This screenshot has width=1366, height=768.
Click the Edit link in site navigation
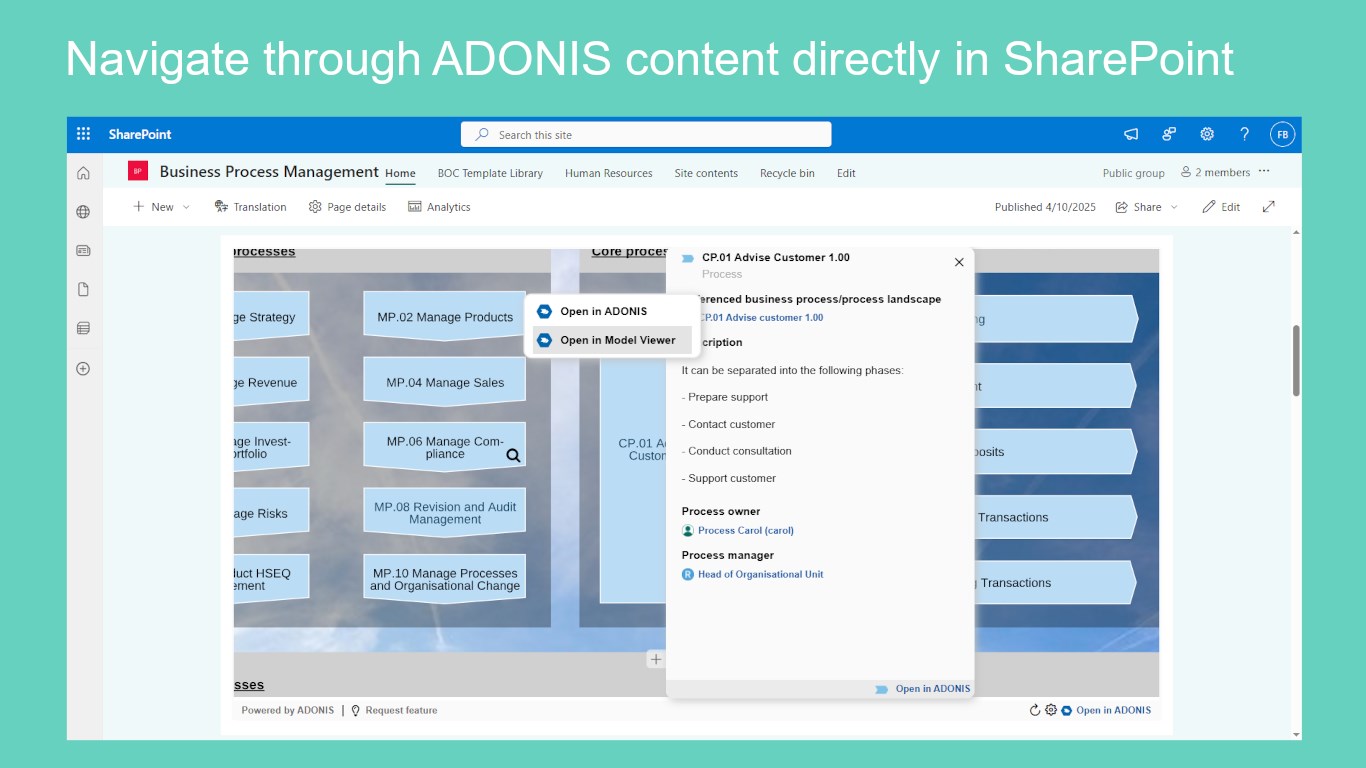(846, 173)
